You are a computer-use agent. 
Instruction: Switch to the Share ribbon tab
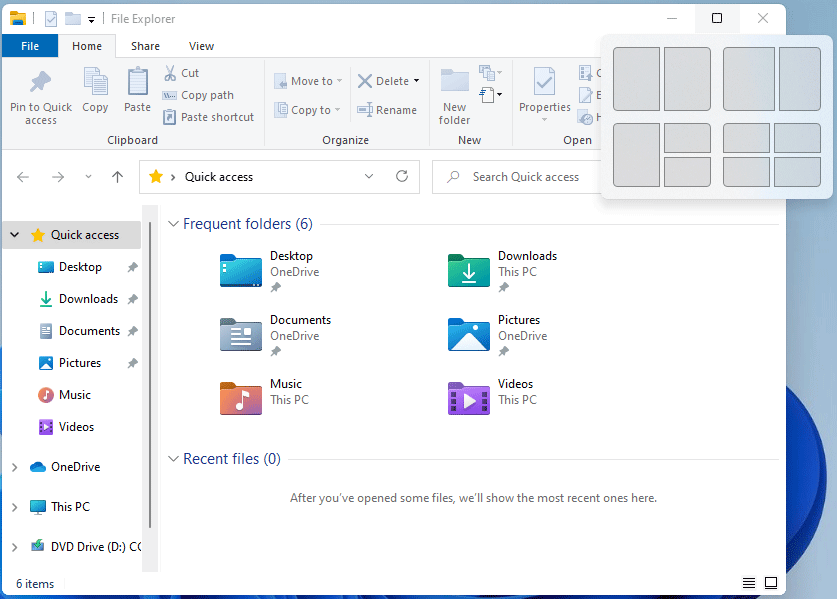pos(145,46)
